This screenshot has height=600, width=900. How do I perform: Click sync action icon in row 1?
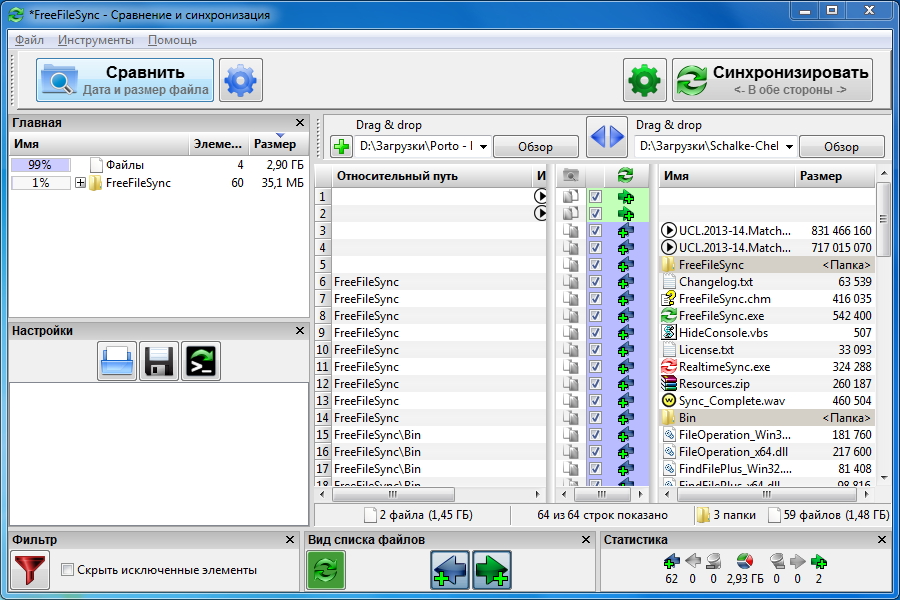pos(626,197)
